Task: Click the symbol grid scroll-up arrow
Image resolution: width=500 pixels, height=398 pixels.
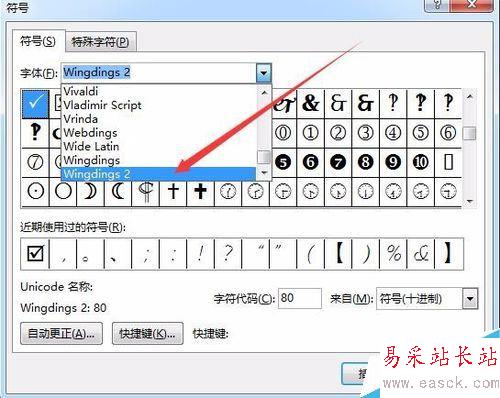Action: pos(470,97)
